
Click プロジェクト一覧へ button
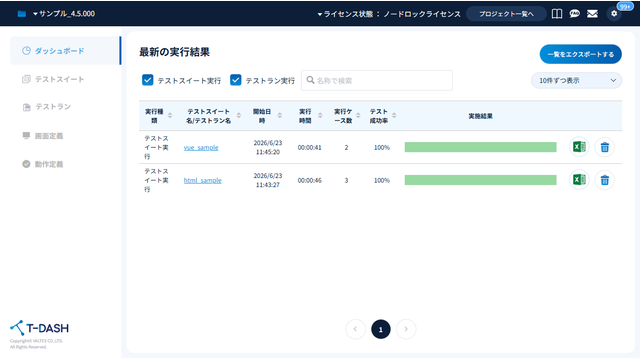(x=506, y=14)
